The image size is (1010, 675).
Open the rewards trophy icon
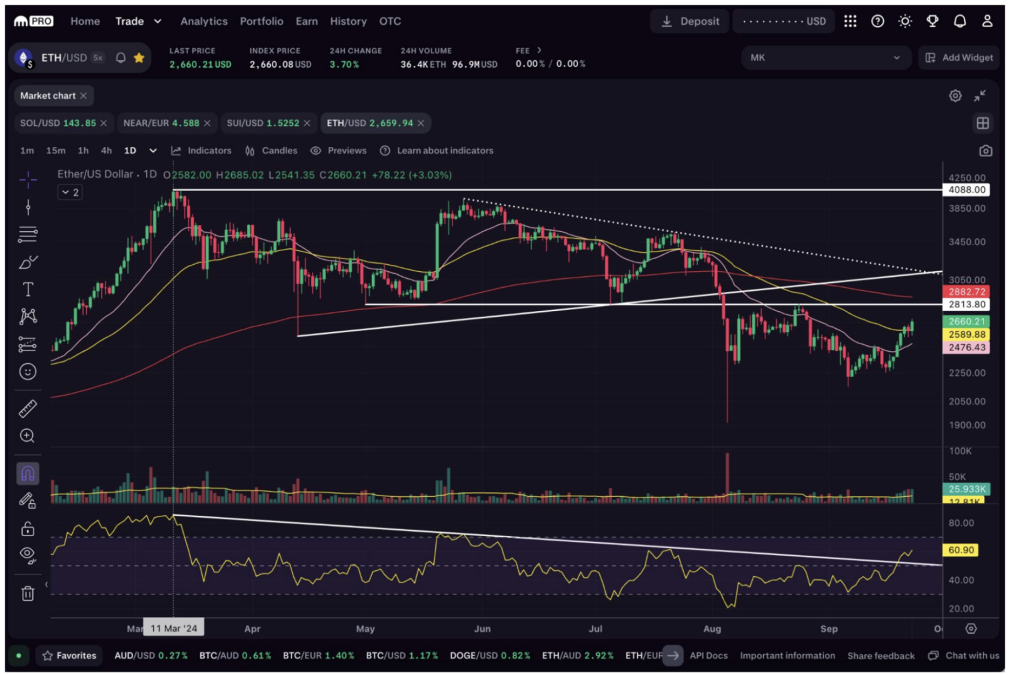click(932, 21)
